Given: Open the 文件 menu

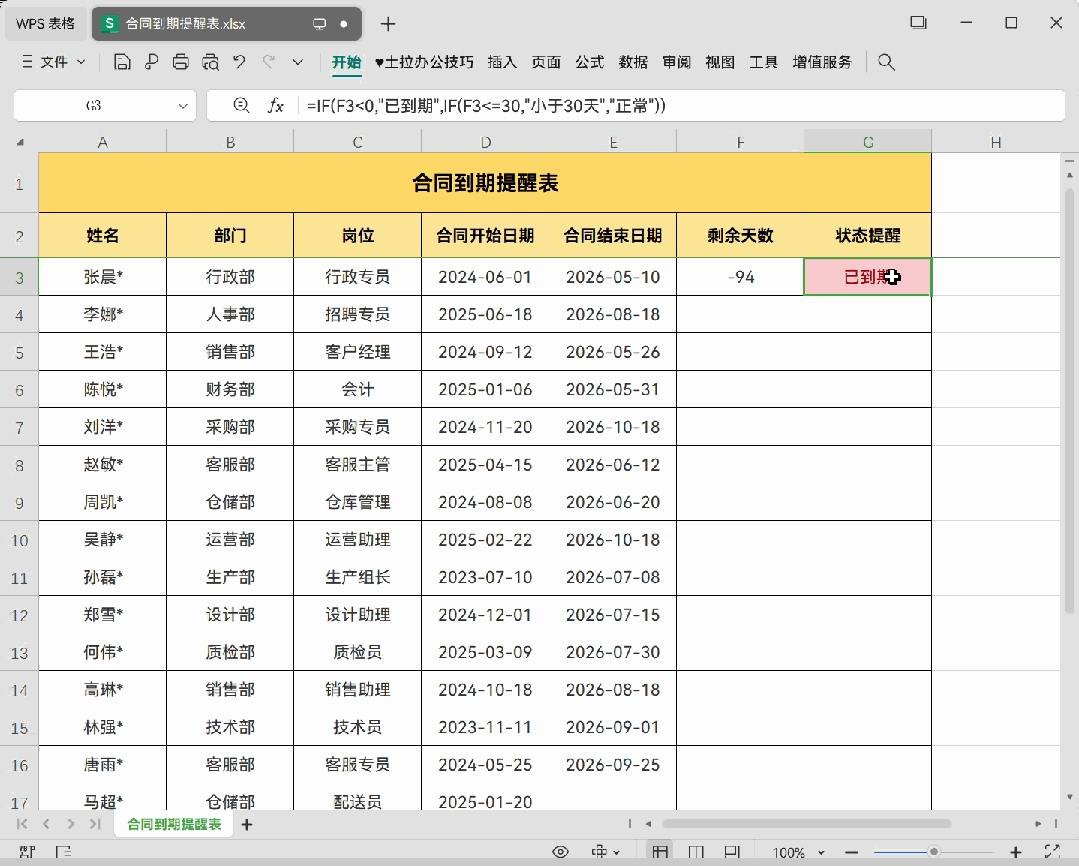Looking at the screenshot, I should [x=54, y=62].
